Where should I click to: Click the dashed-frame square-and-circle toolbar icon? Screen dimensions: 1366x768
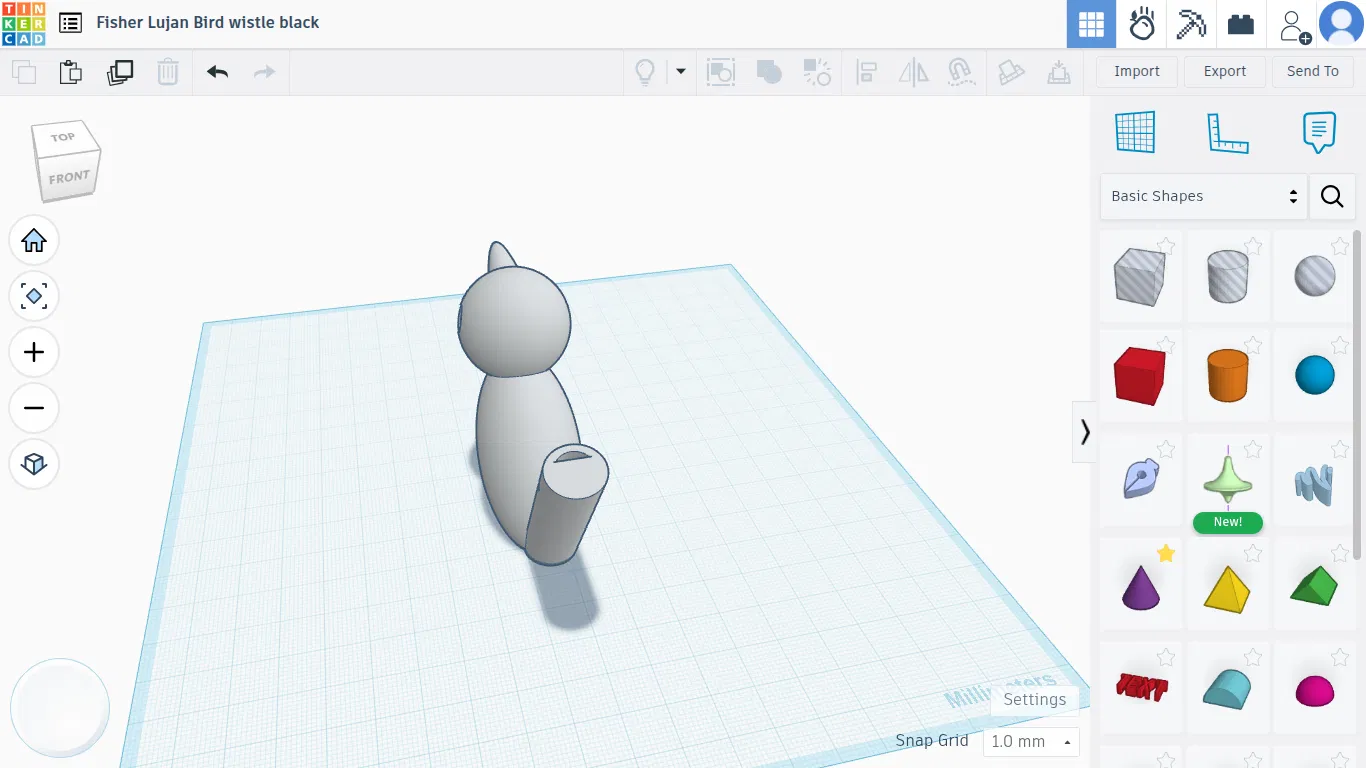721,72
